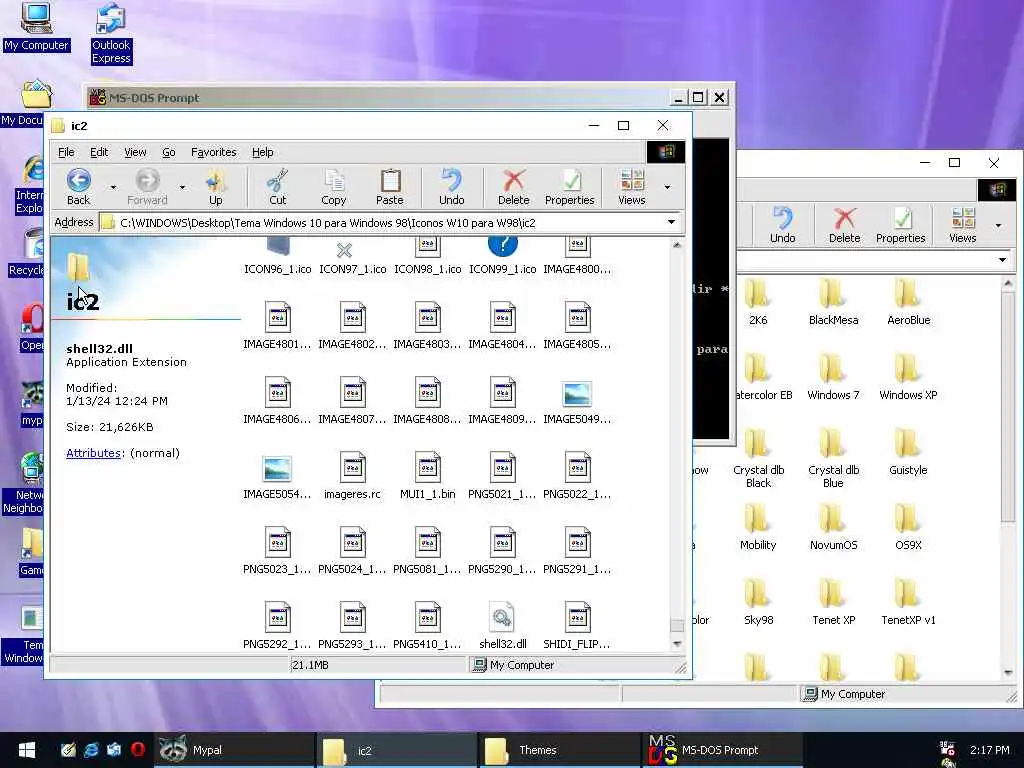Image resolution: width=1024 pixels, height=768 pixels.
Task: Open the Sky98 folder
Action: coord(758,593)
